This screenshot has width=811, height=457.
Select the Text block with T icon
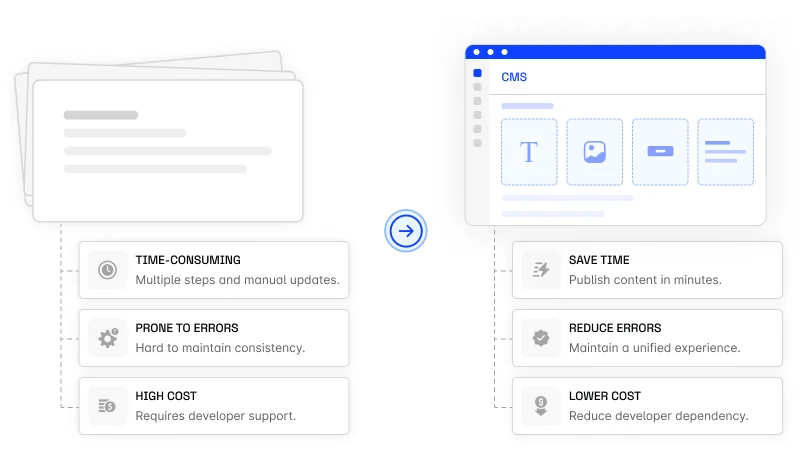tap(529, 152)
